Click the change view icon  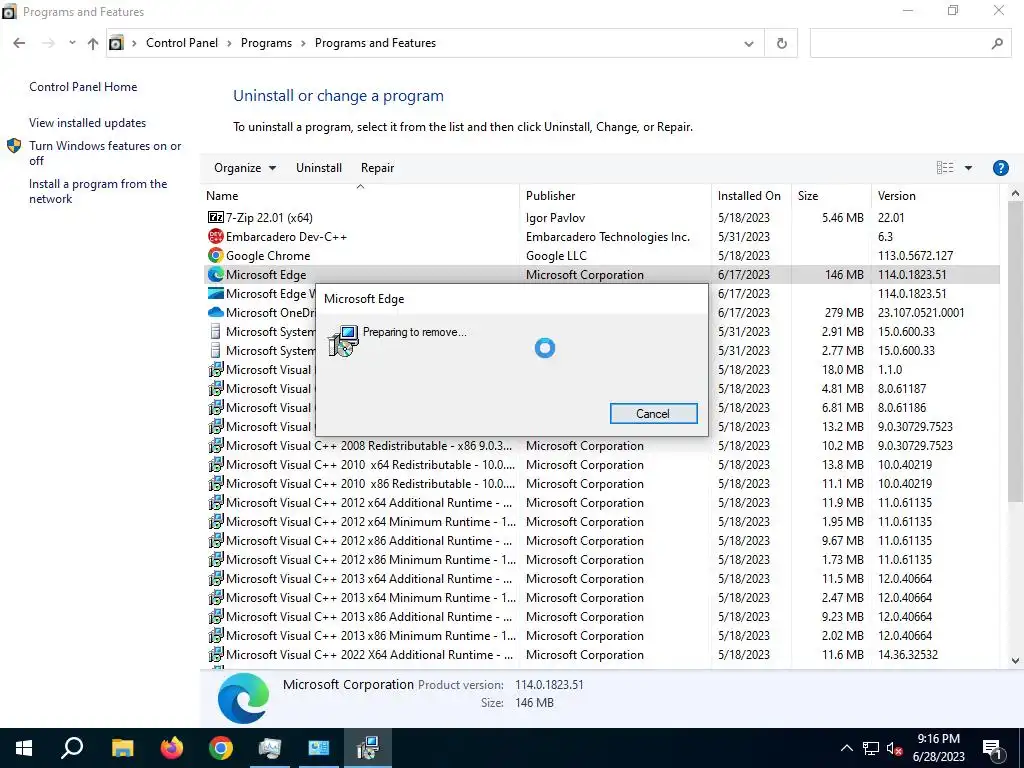944,168
